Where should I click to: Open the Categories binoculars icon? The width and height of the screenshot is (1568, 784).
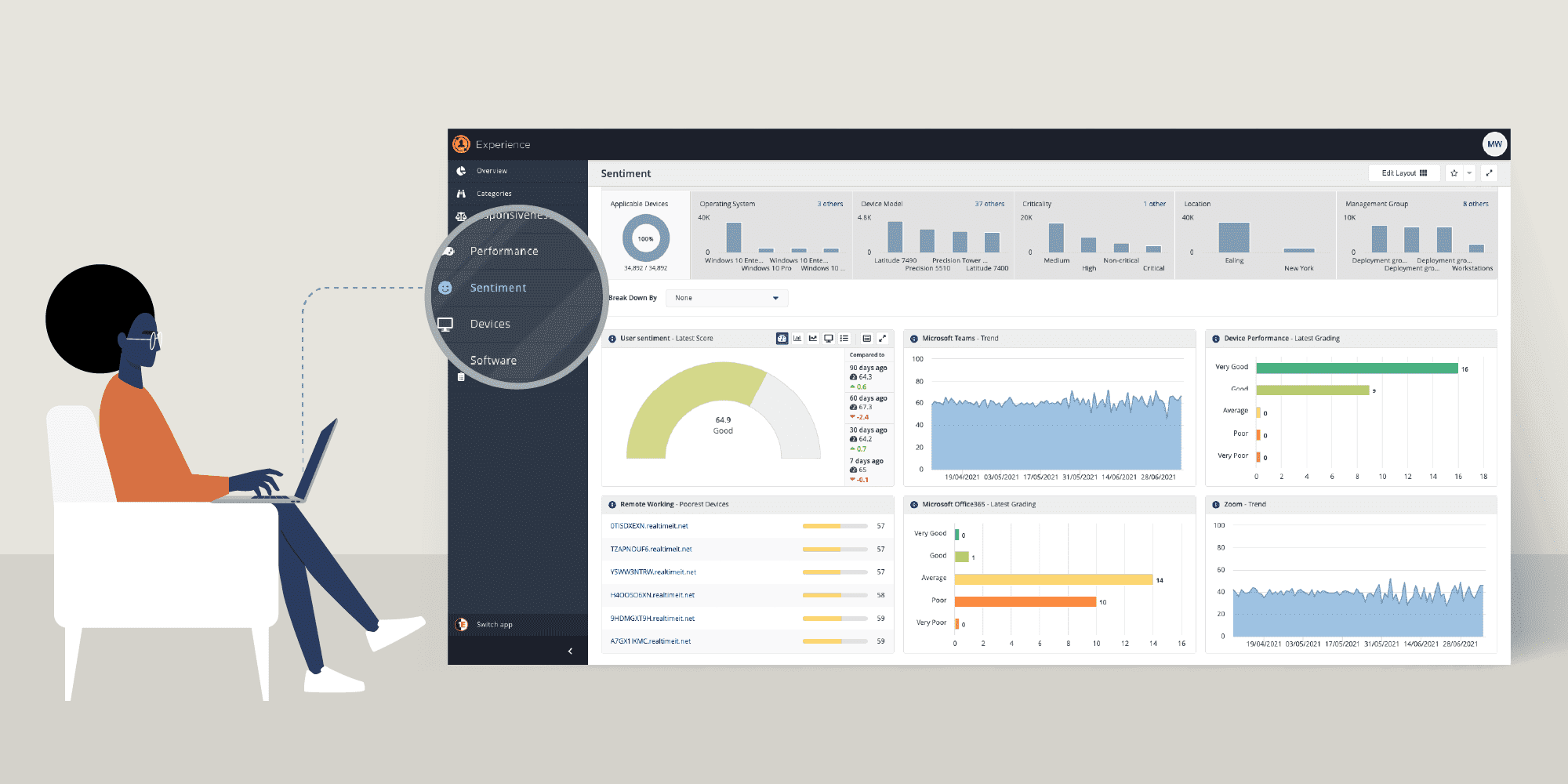click(x=461, y=194)
